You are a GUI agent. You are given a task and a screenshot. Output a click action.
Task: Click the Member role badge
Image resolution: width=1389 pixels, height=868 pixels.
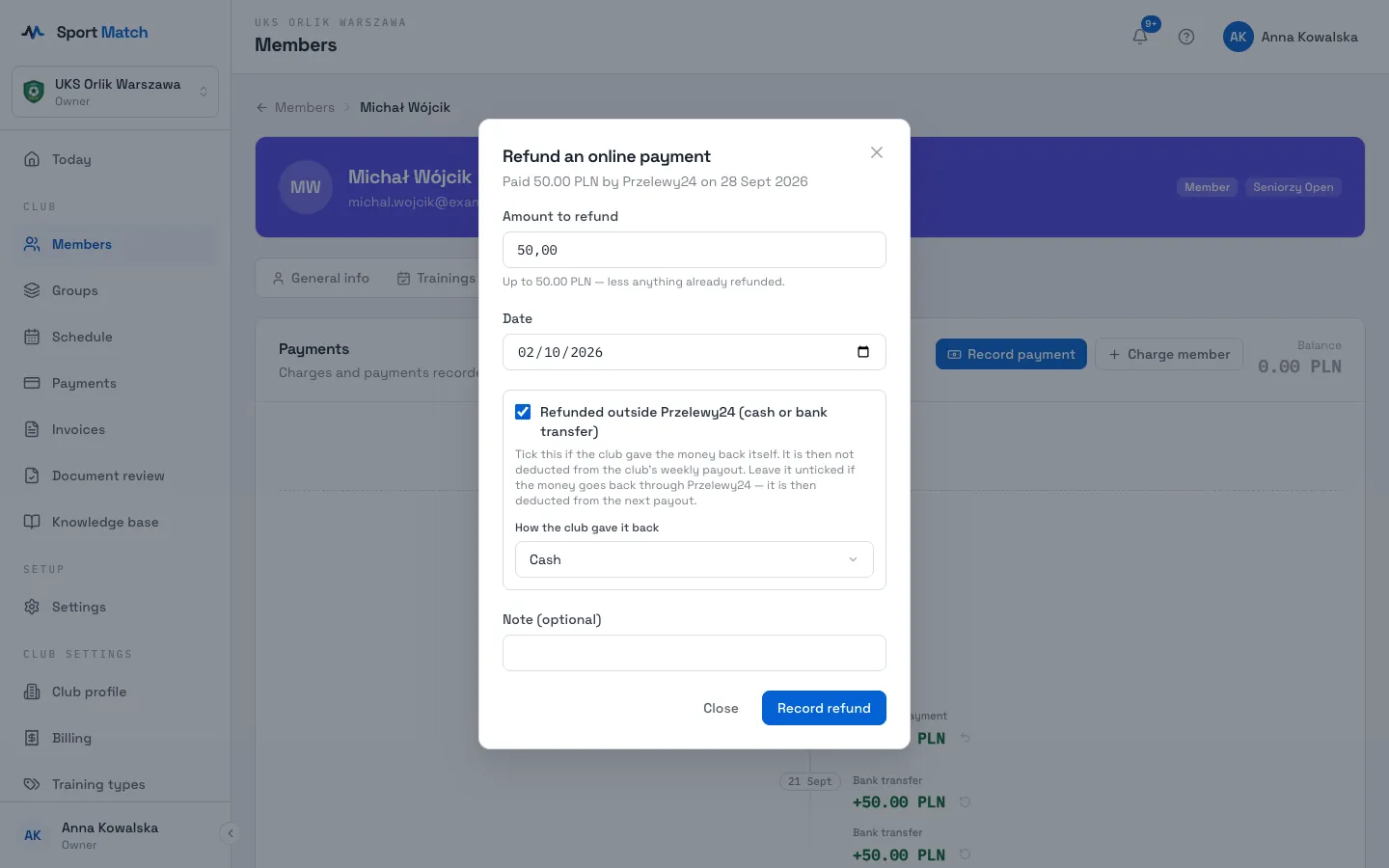1208,187
